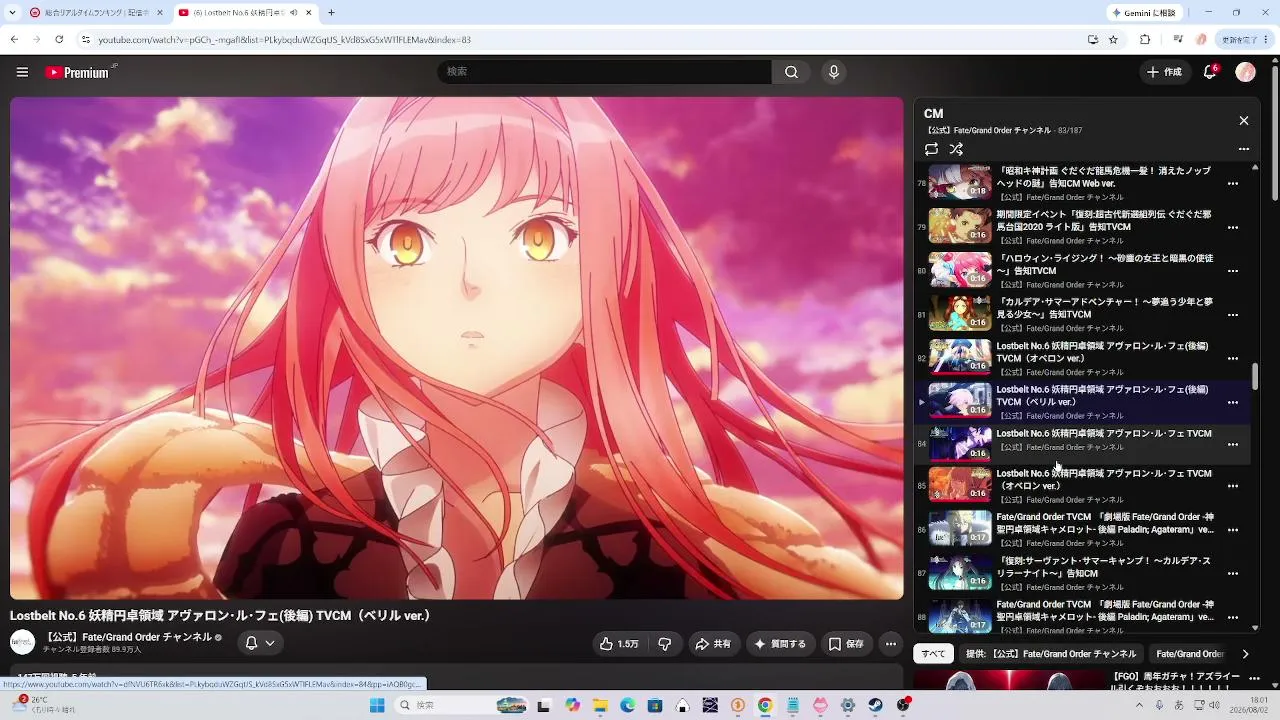Open the subscription notification bell dropdown

point(260,643)
